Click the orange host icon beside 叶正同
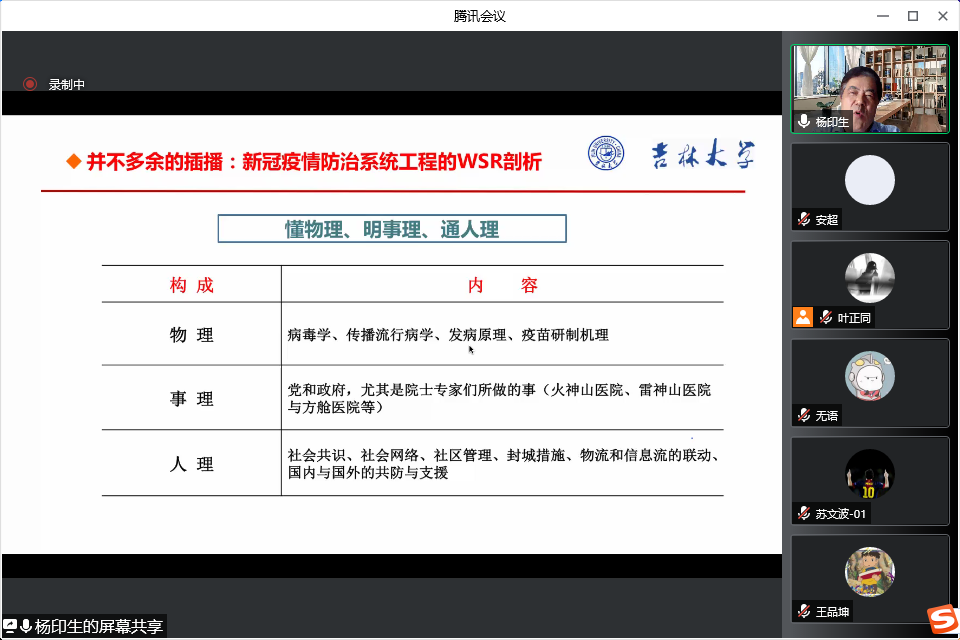The image size is (960, 640). click(x=802, y=317)
